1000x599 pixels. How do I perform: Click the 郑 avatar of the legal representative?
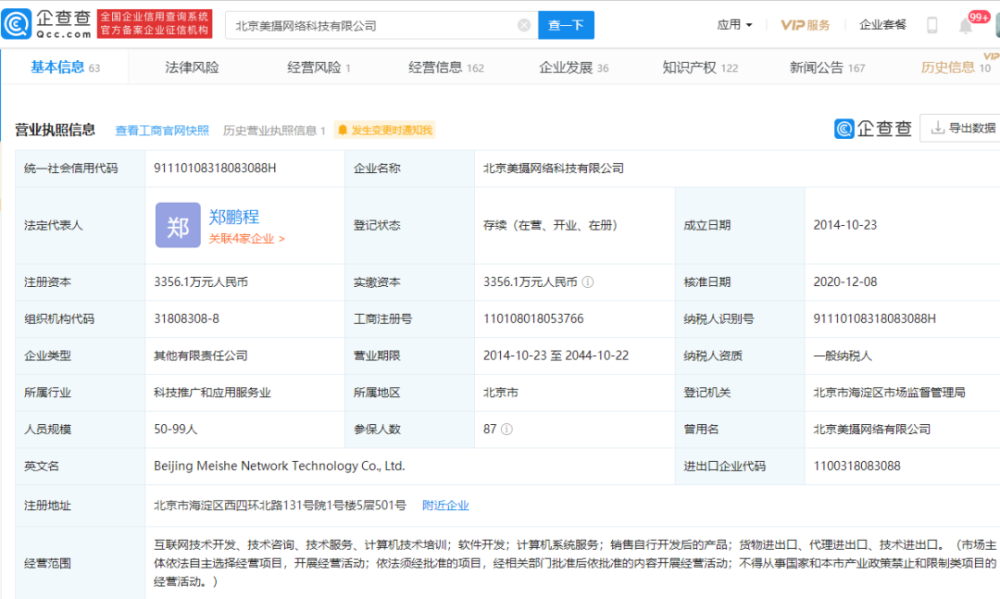pos(177,226)
